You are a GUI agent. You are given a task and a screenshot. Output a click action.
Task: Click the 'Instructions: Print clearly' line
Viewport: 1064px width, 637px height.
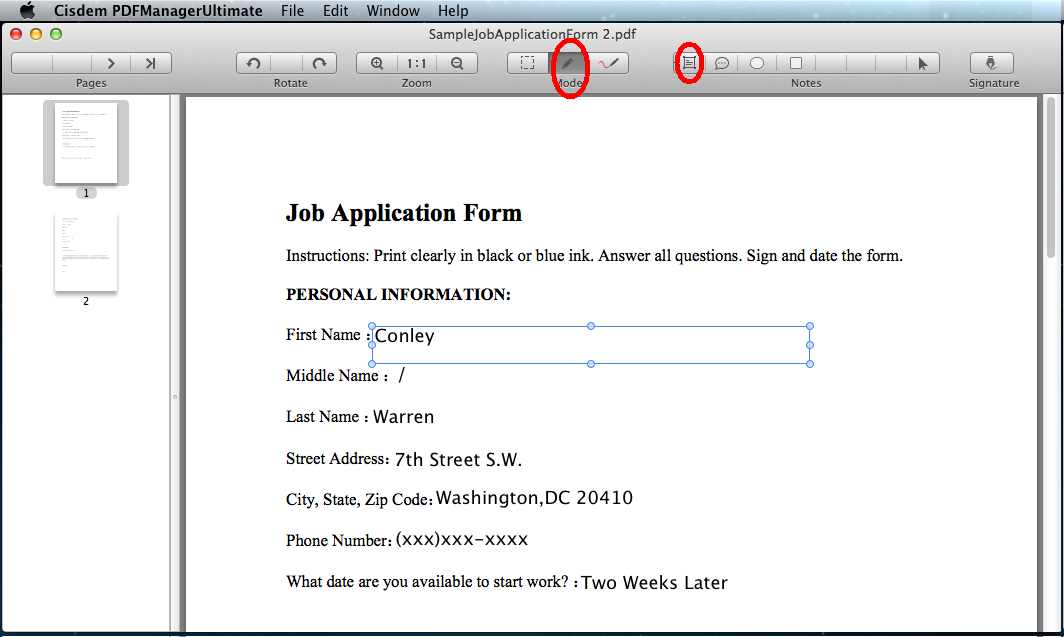coord(594,256)
